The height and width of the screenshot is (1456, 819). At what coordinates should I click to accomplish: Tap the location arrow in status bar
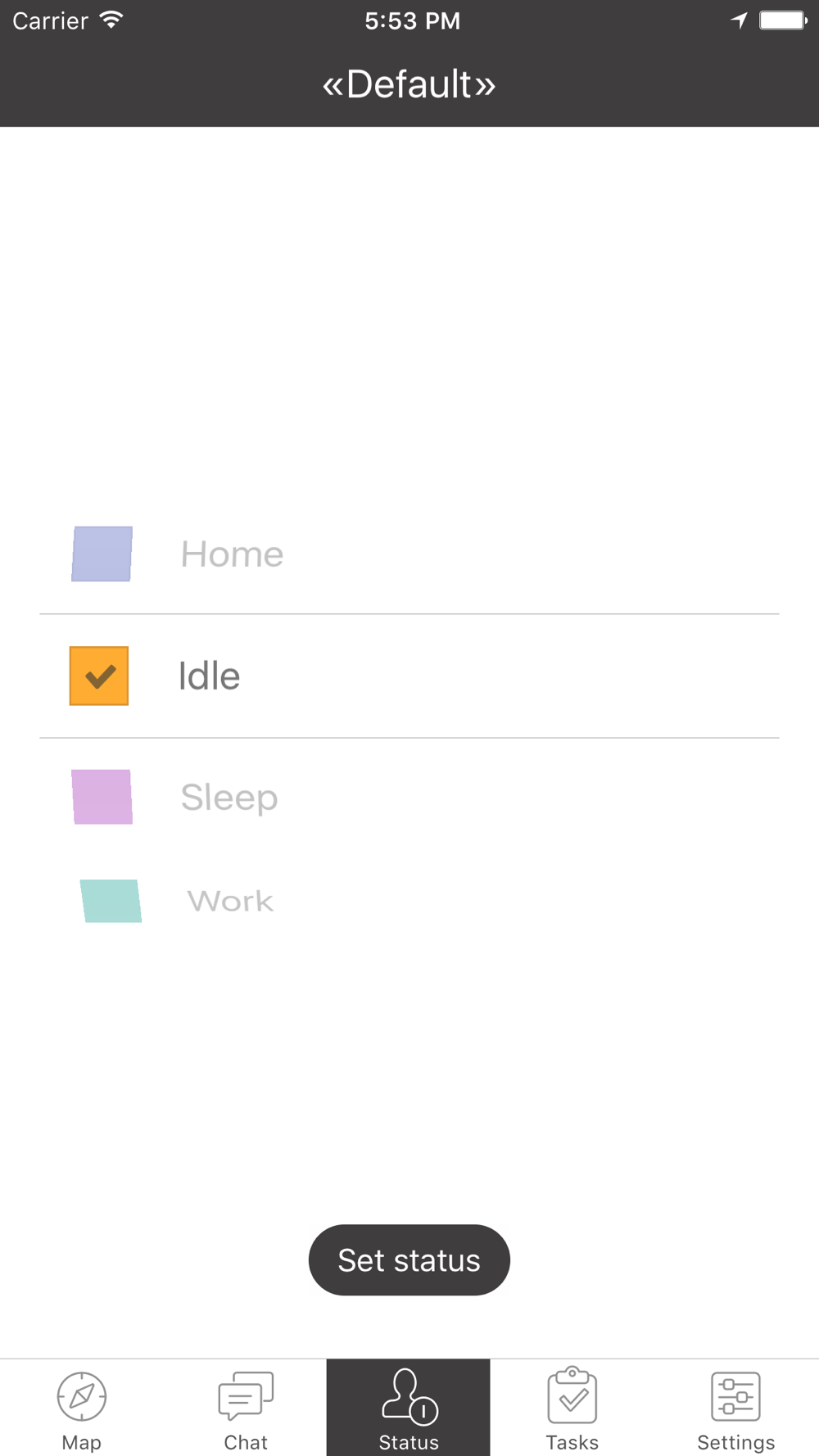740,20
